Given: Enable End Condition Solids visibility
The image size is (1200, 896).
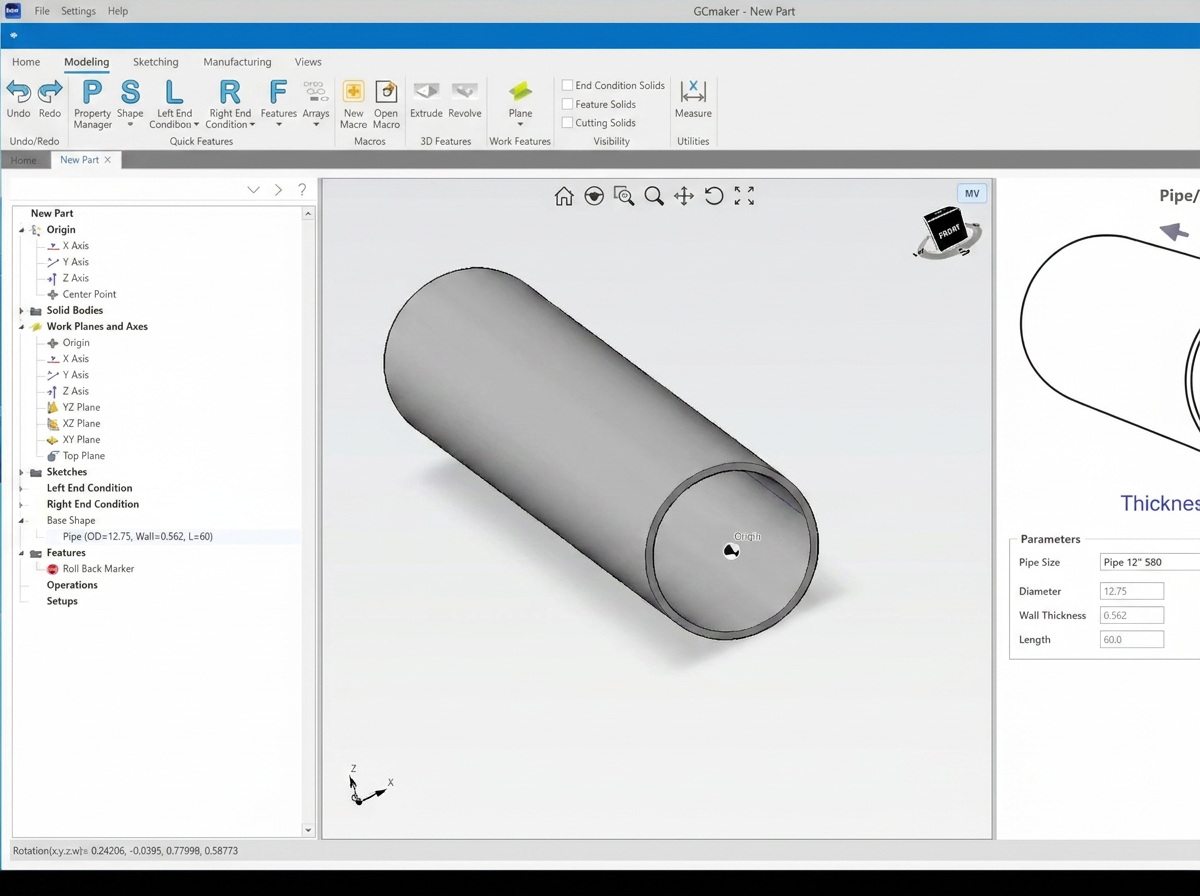Looking at the screenshot, I should tap(567, 86).
